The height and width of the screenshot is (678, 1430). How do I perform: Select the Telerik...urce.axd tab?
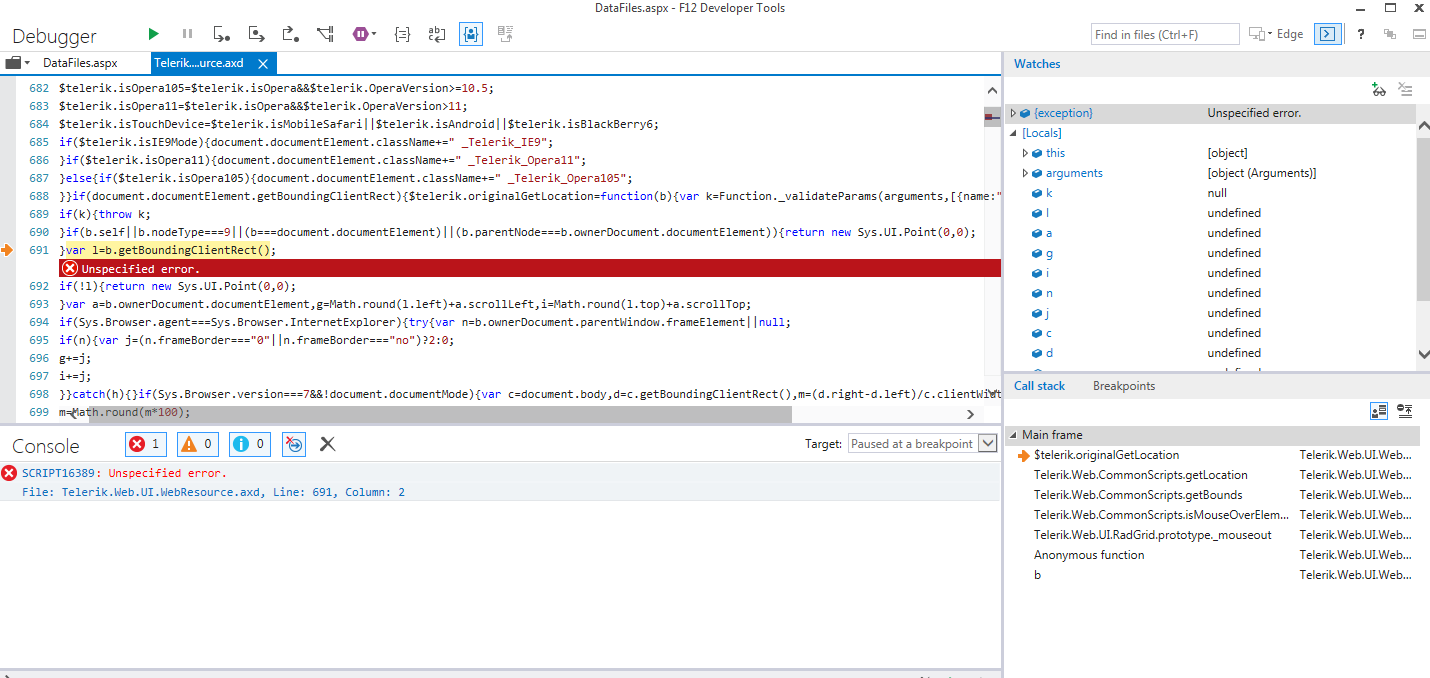[199, 63]
